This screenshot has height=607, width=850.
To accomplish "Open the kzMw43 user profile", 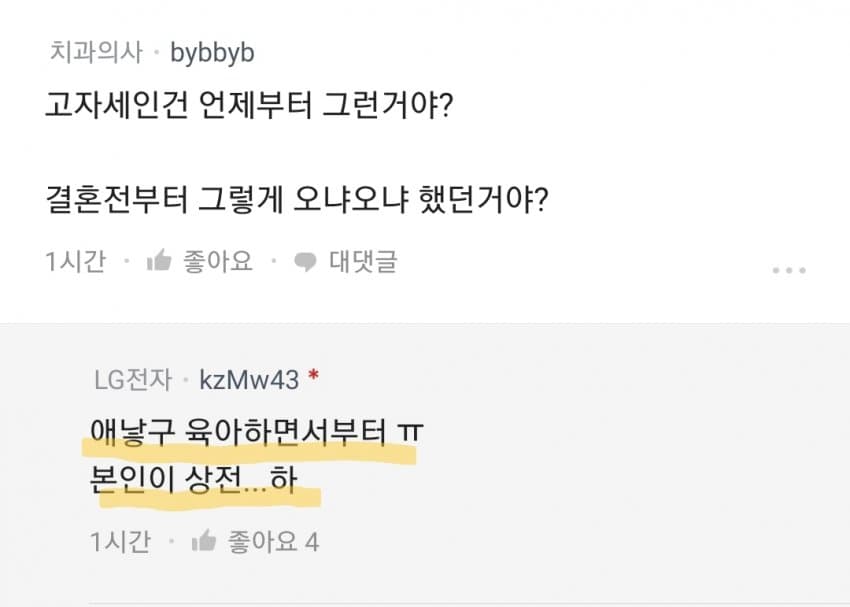I will (x=248, y=380).
